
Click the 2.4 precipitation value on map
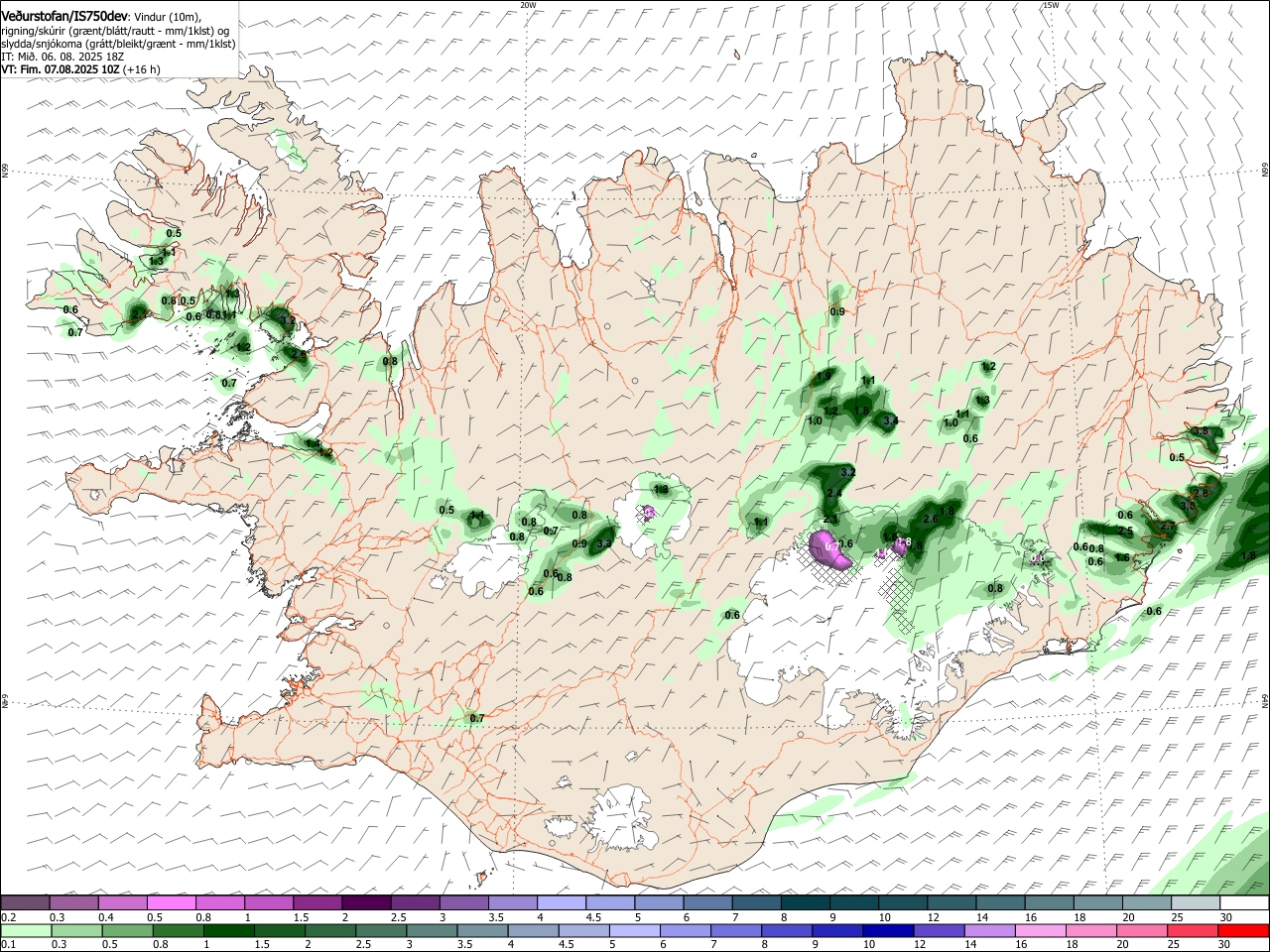834,494
